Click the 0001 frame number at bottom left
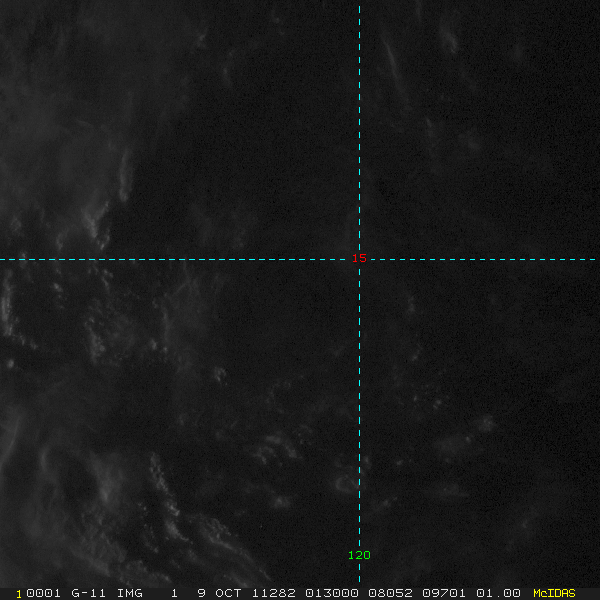The height and width of the screenshot is (600, 600). click(41, 593)
